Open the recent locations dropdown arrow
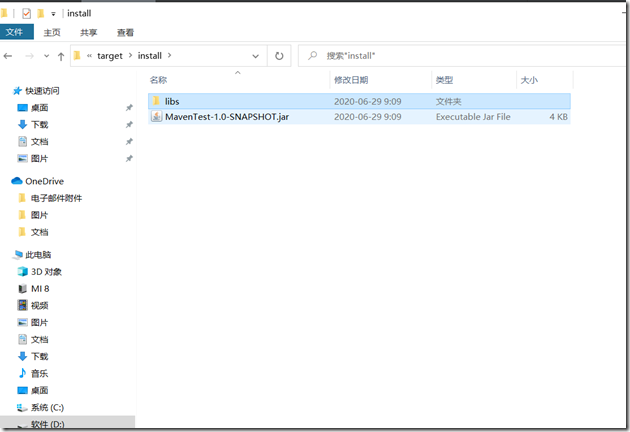The width and height of the screenshot is (630, 432). [47, 56]
